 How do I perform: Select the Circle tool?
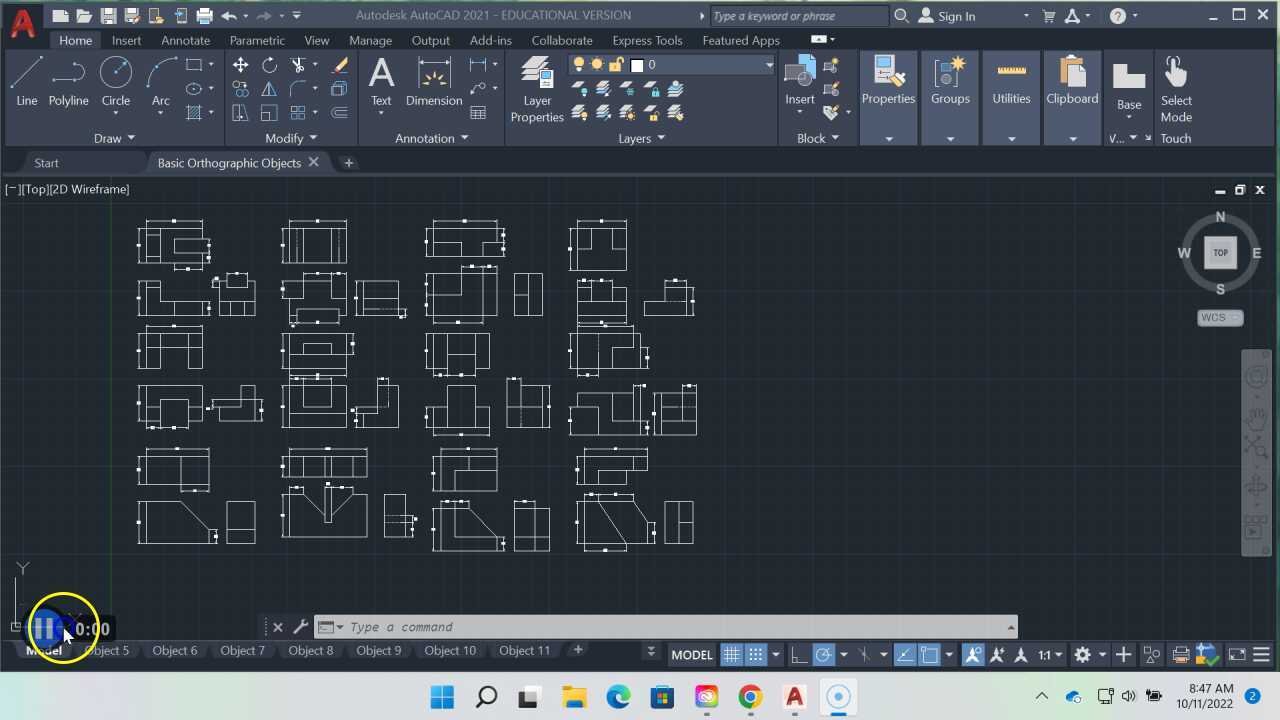point(116,80)
